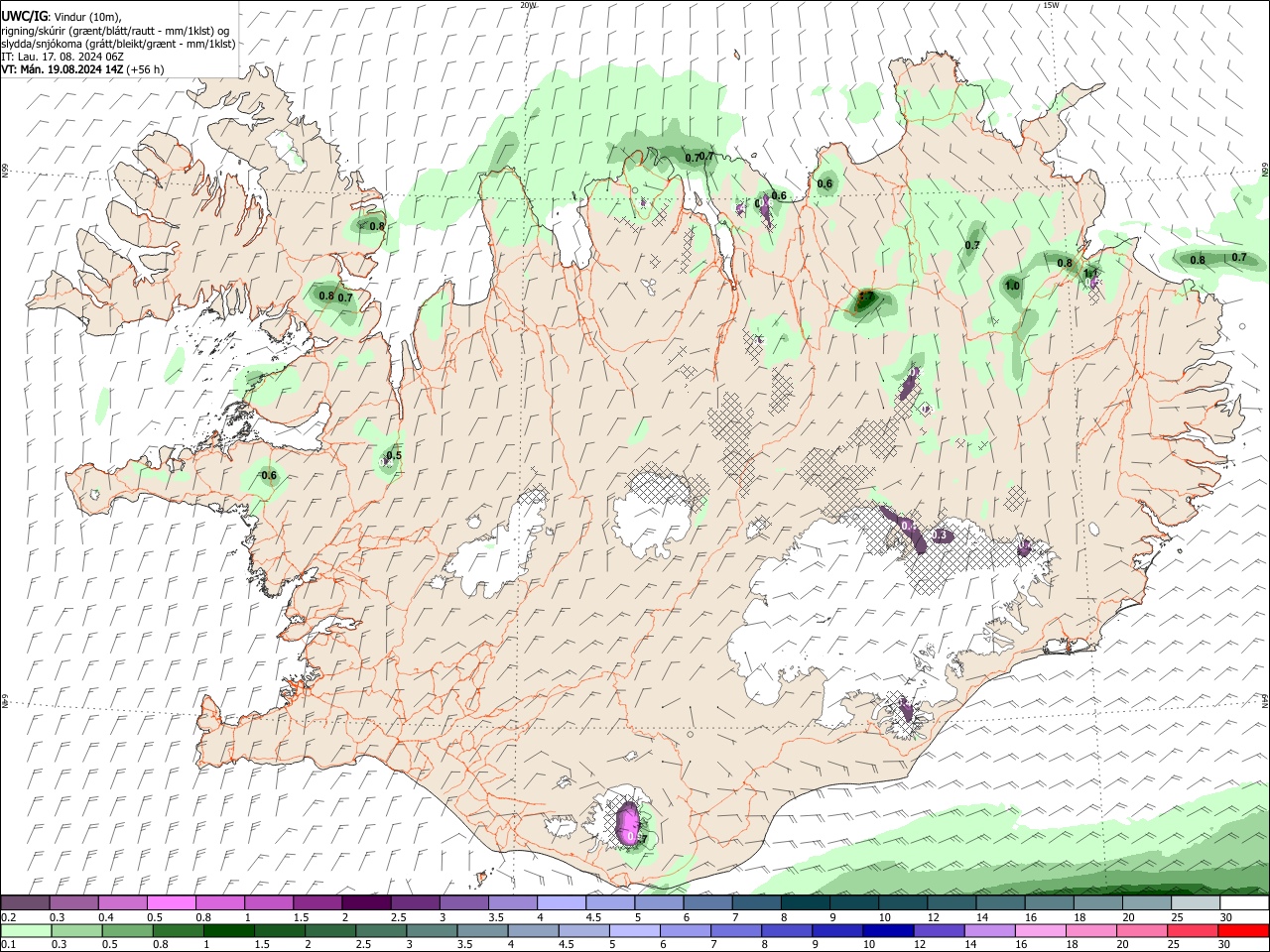This screenshot has height=952, width=1270.
Task: Pick lower-row red swatch after 30
Action: tap(1242, 930)
